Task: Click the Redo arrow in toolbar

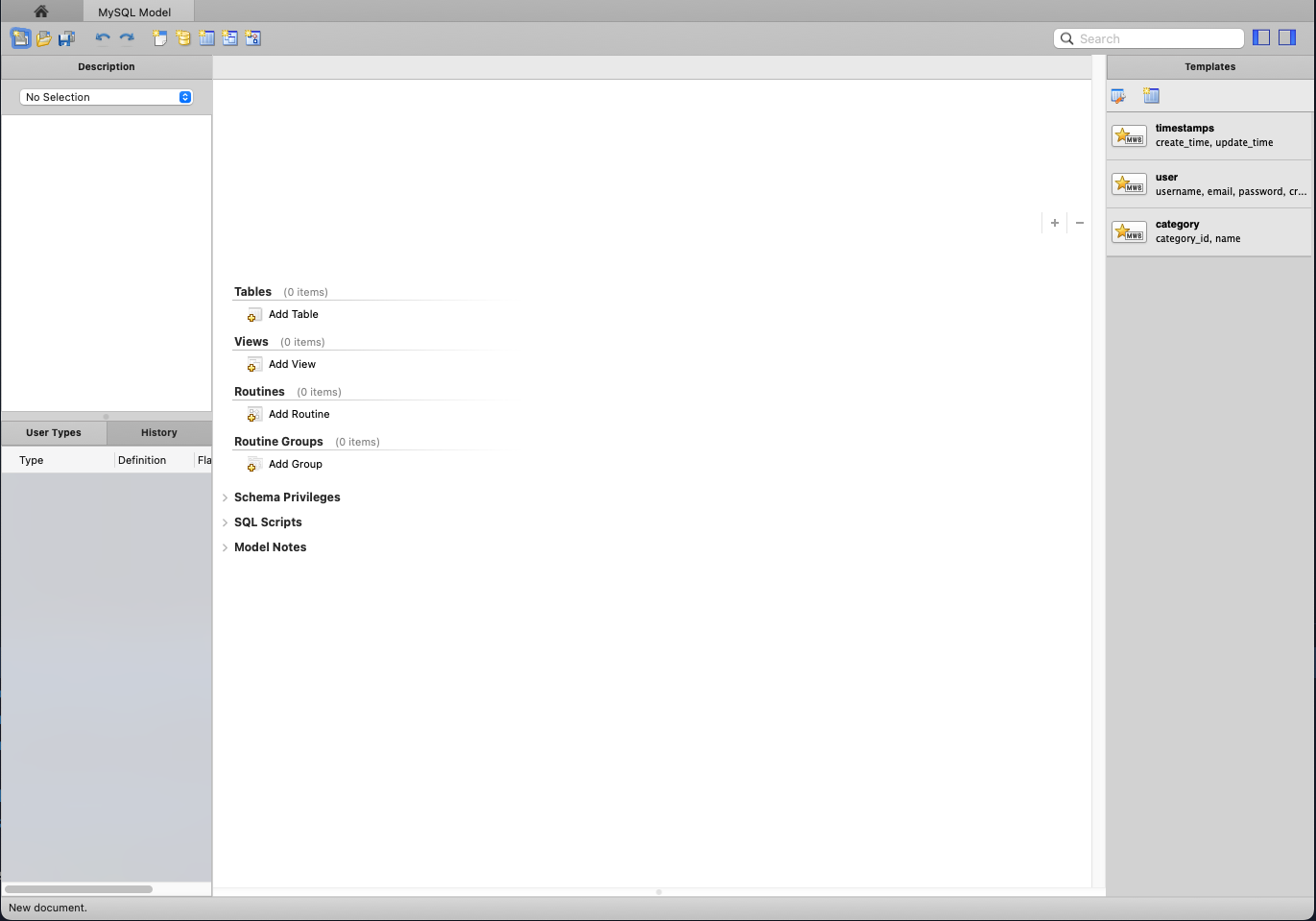Action: (x=127, y=38)
